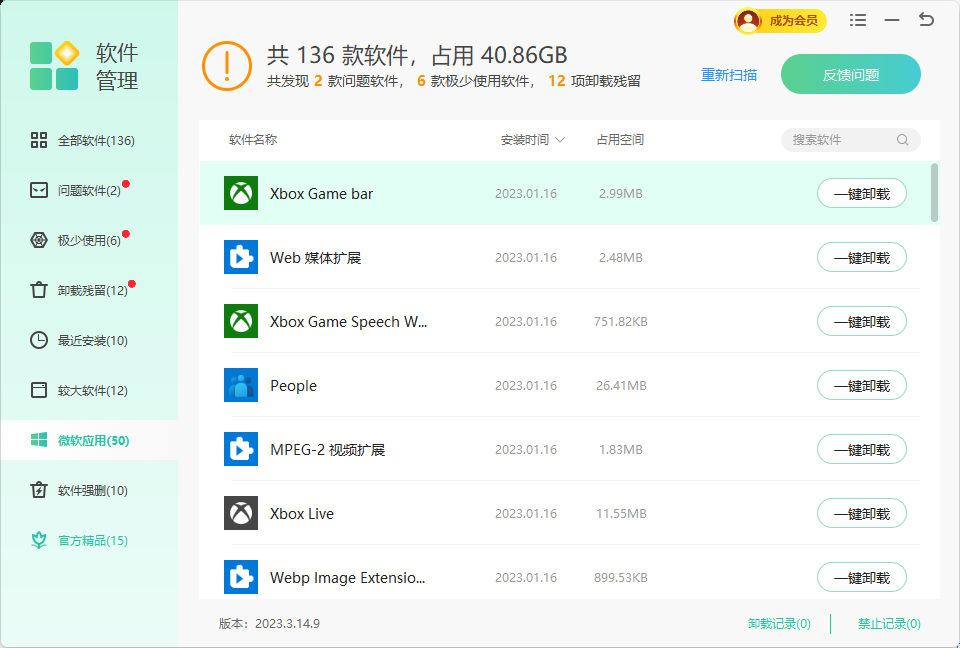Uninstall Web 媒体扩展 with 一键卸载

coord(861,257)
